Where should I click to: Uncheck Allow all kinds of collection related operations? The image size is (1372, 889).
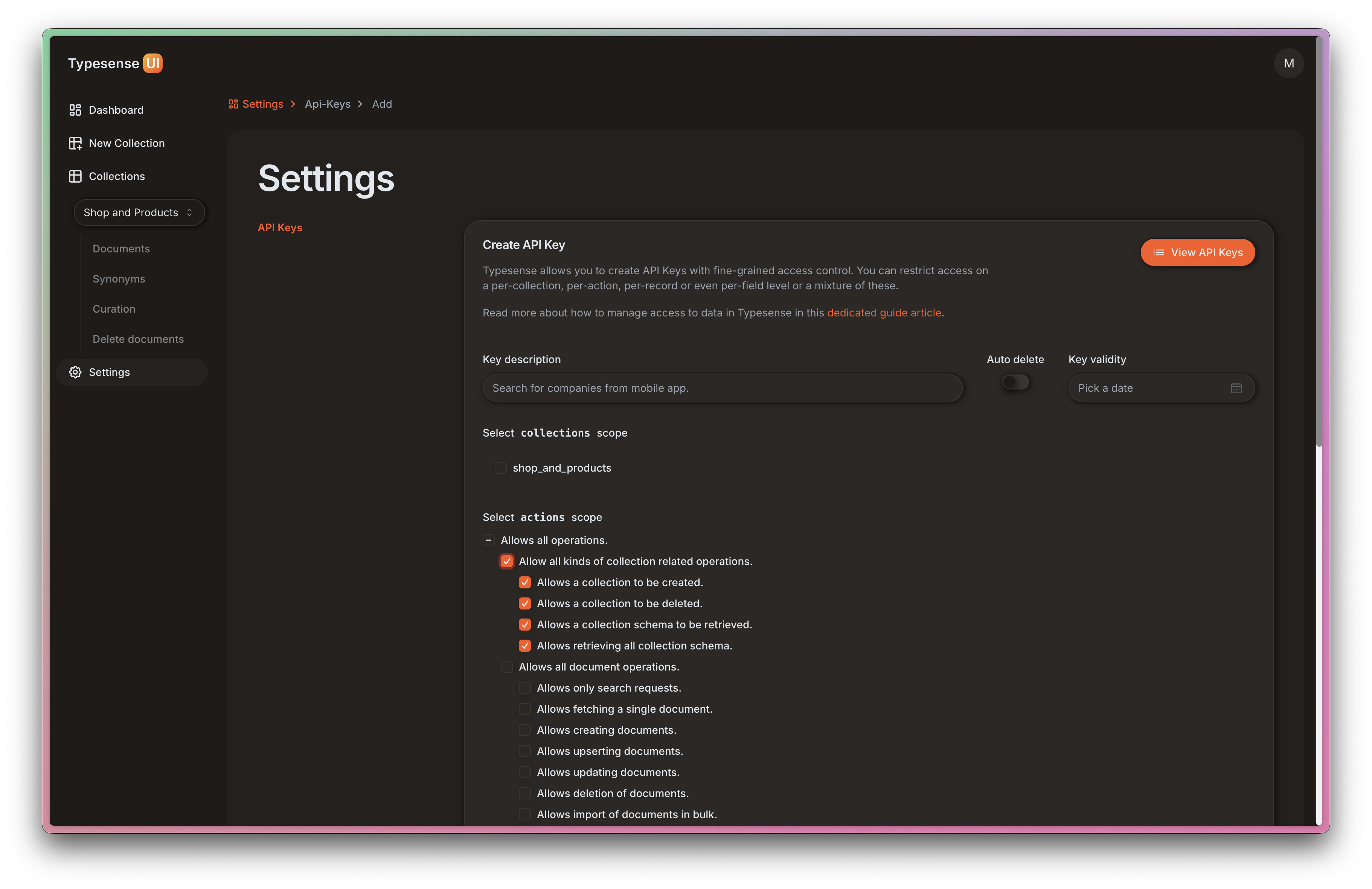(507, 561)
